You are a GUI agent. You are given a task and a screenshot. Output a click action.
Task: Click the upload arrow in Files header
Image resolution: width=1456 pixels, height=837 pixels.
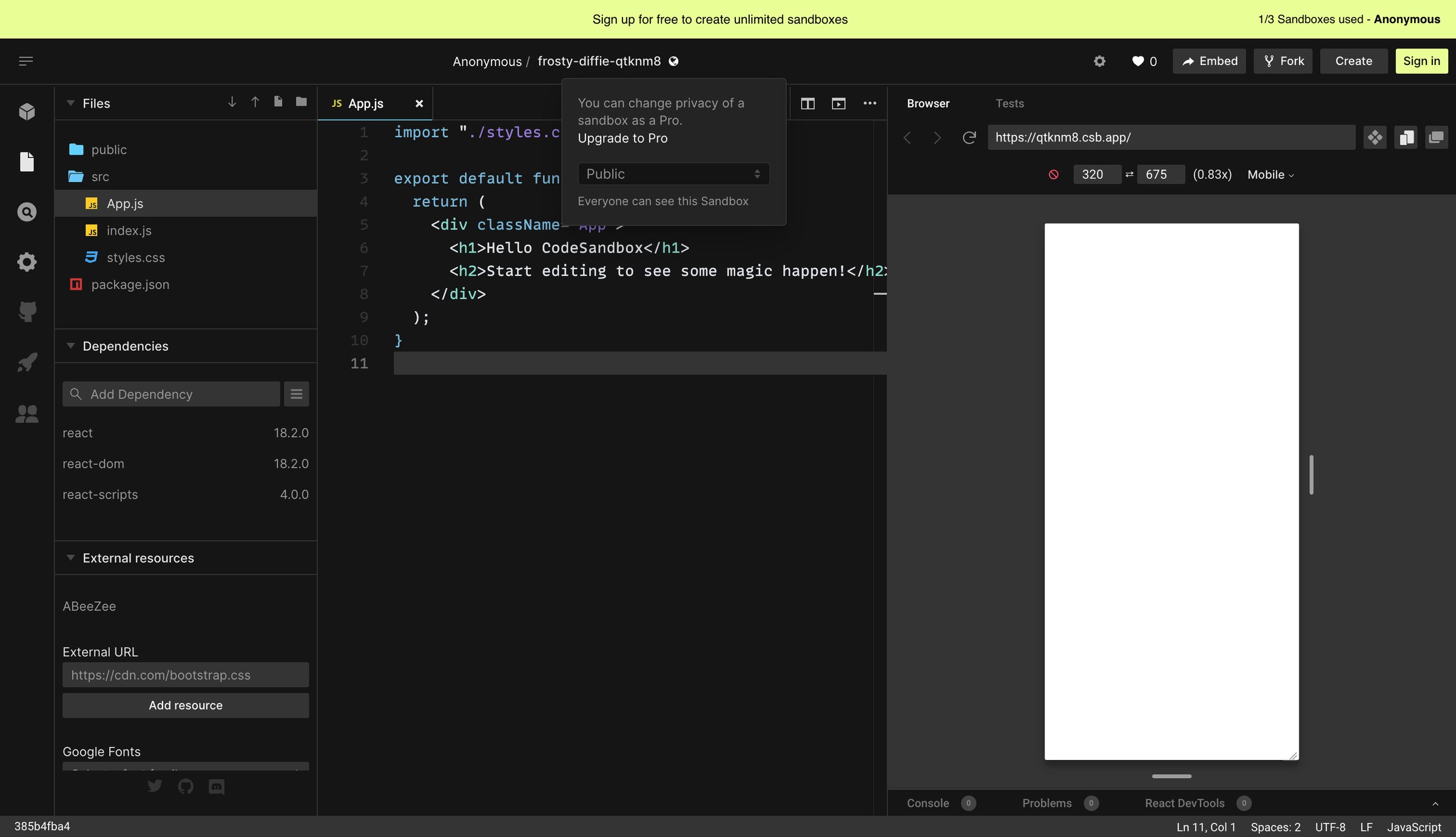[255, 102]
